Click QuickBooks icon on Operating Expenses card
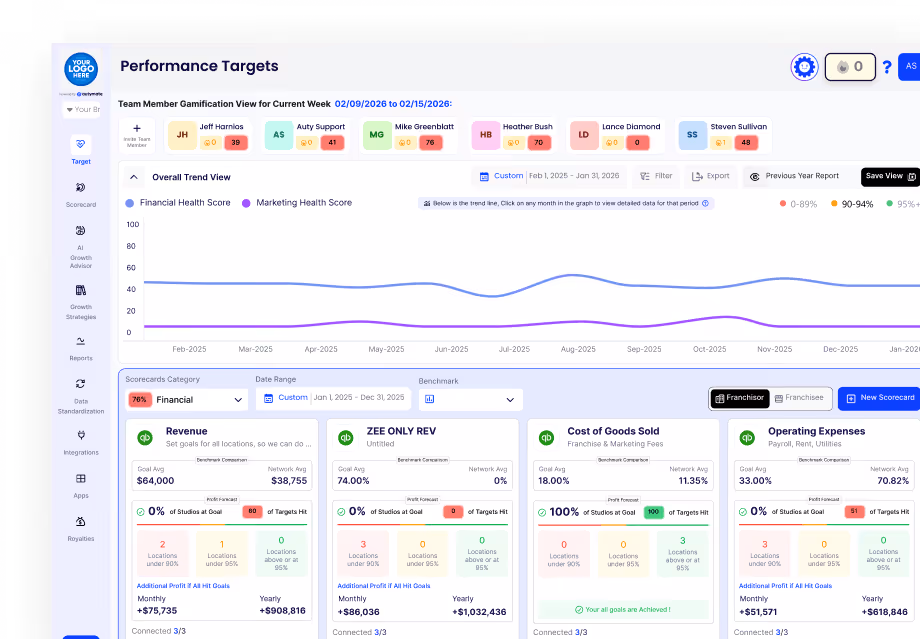The image size is (920, 639). pos(747,437)
